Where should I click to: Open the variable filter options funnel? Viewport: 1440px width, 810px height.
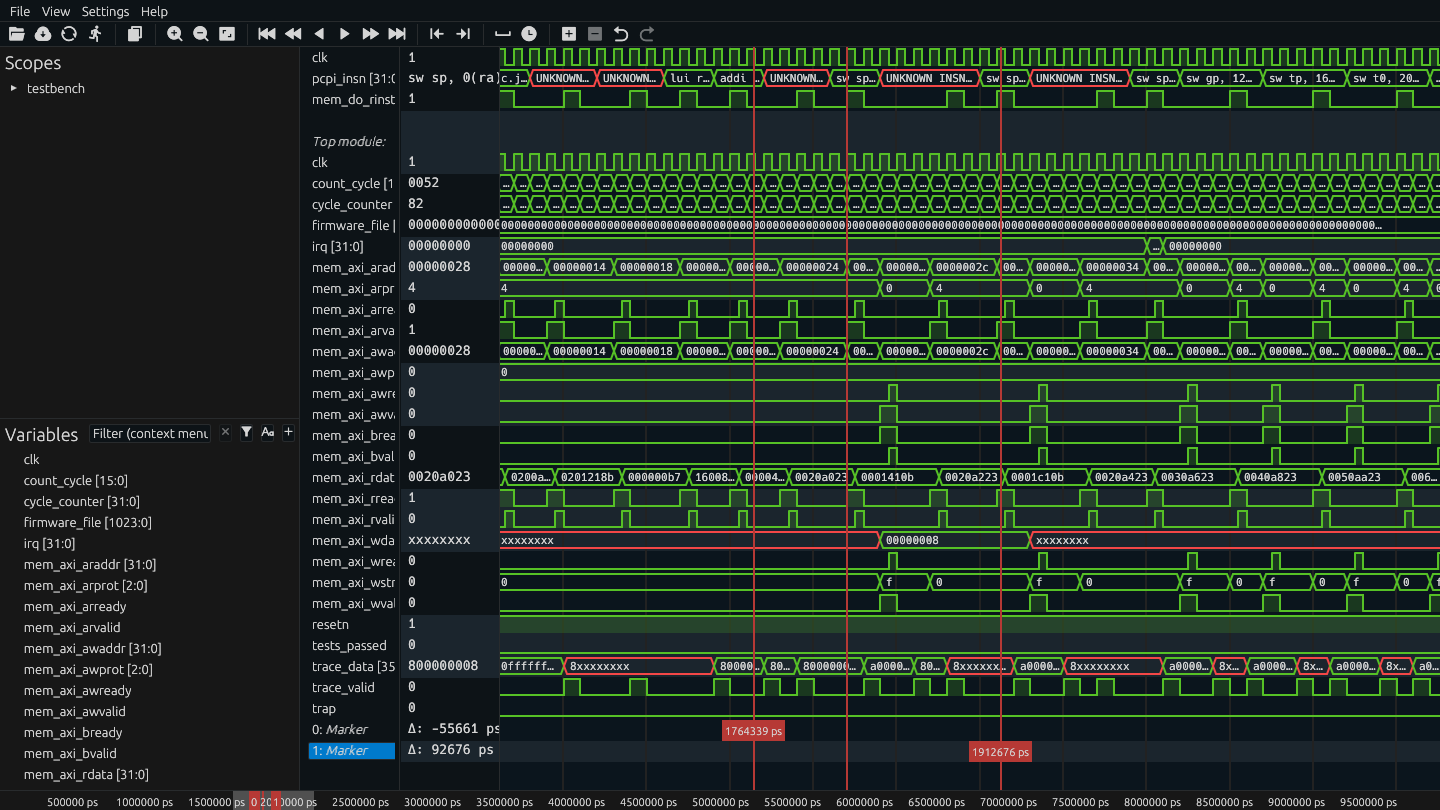click(x=246, y=433)
